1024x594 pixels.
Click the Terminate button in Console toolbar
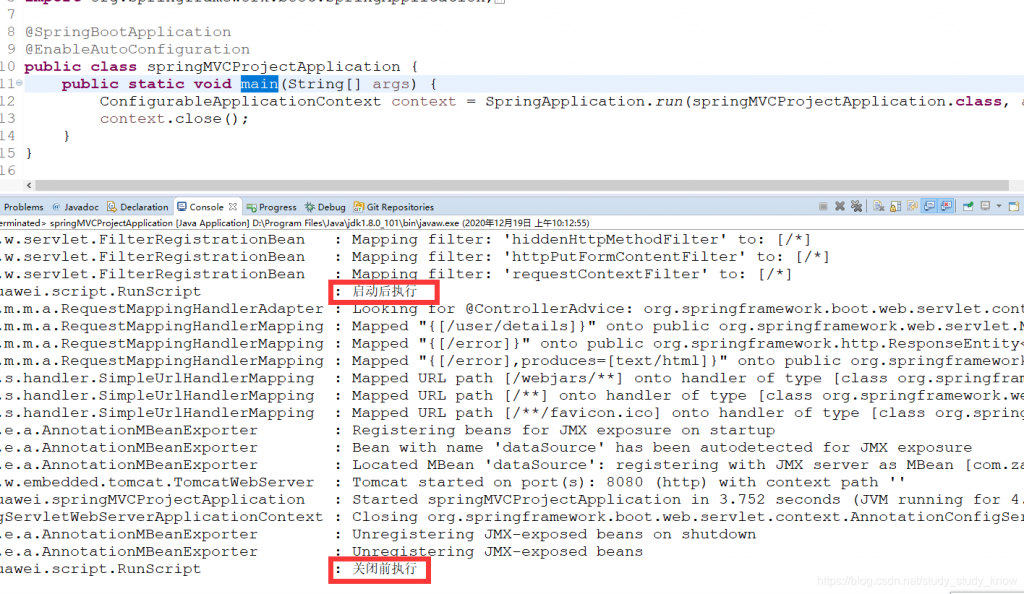click(822, 206)
